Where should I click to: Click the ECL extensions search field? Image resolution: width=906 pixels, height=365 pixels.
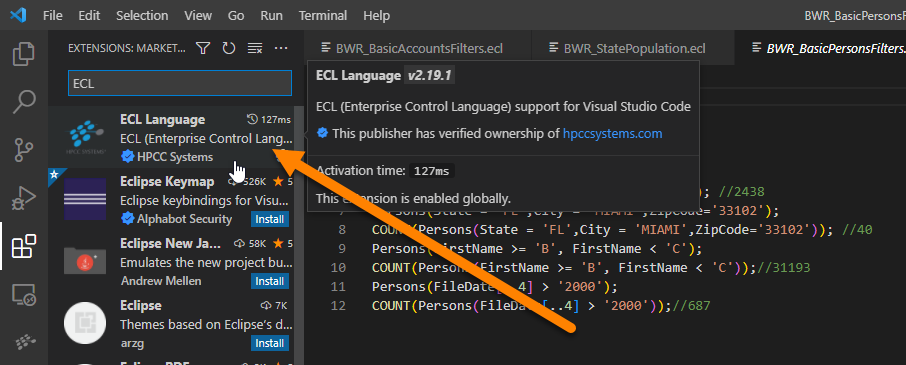click(x=180, y=83)
